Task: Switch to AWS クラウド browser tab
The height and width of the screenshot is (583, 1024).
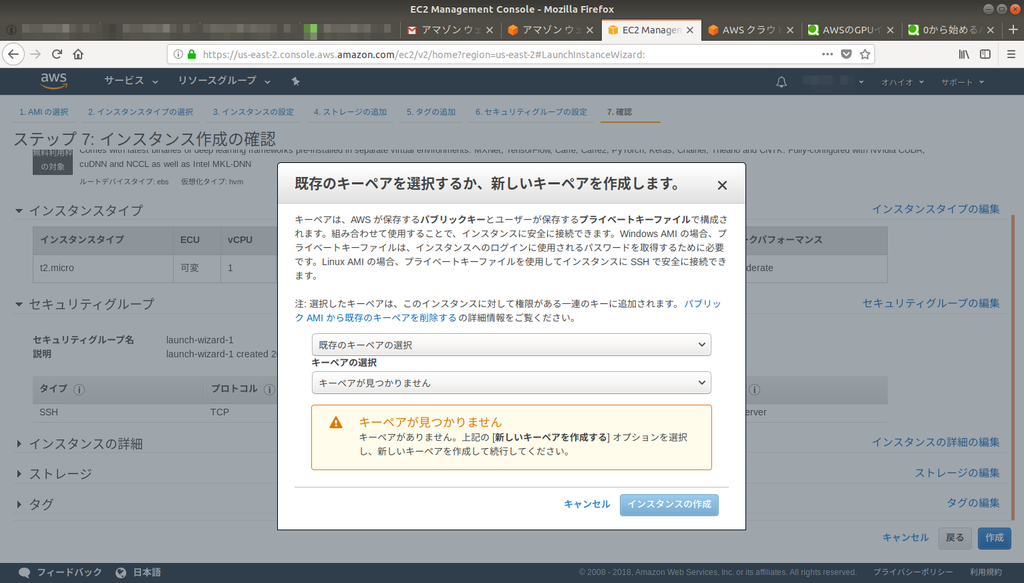Action: [x=750, y=30]
